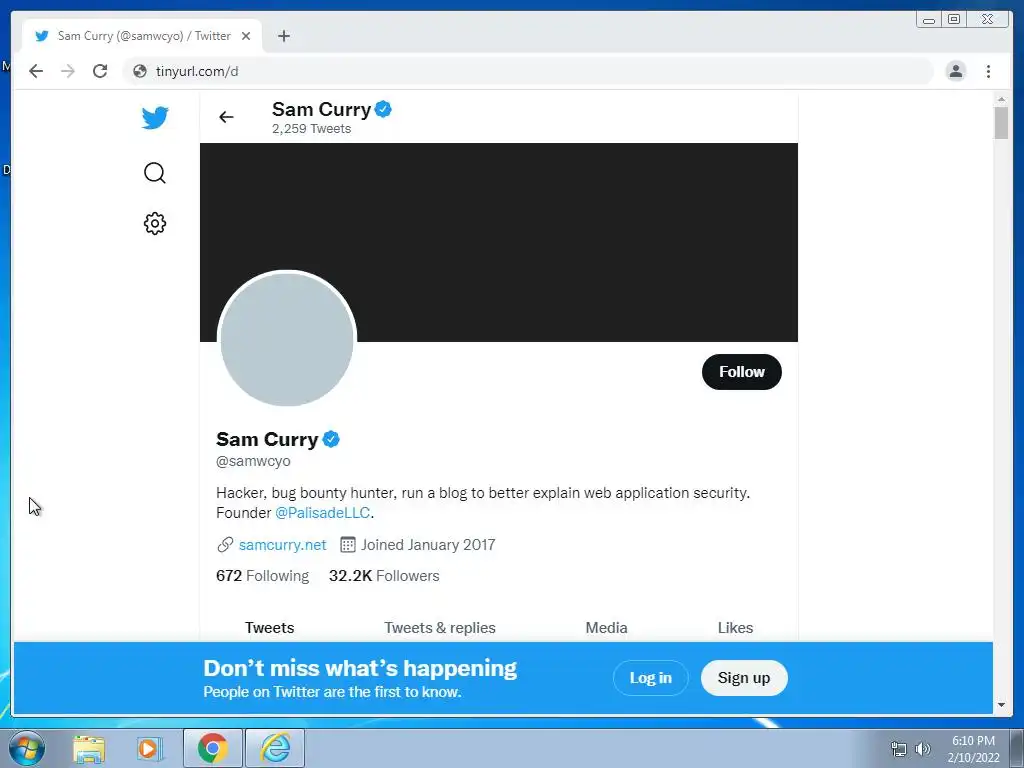Open File Explorer from the taskbar
Screen dimensions: 1024x768
point(89,749)
